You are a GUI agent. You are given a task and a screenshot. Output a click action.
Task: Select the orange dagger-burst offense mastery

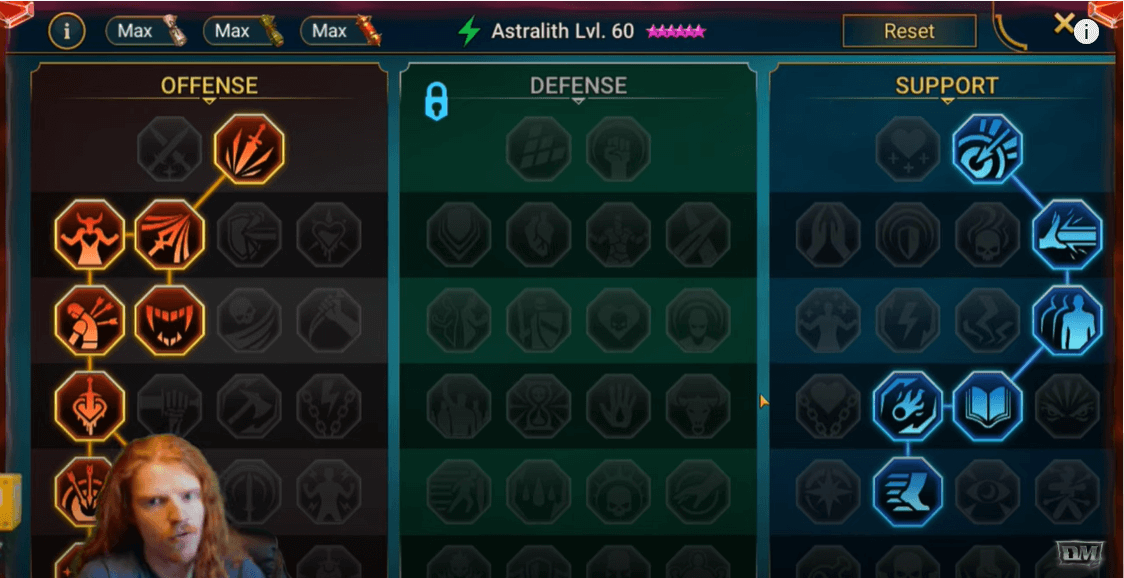(249, 149)
